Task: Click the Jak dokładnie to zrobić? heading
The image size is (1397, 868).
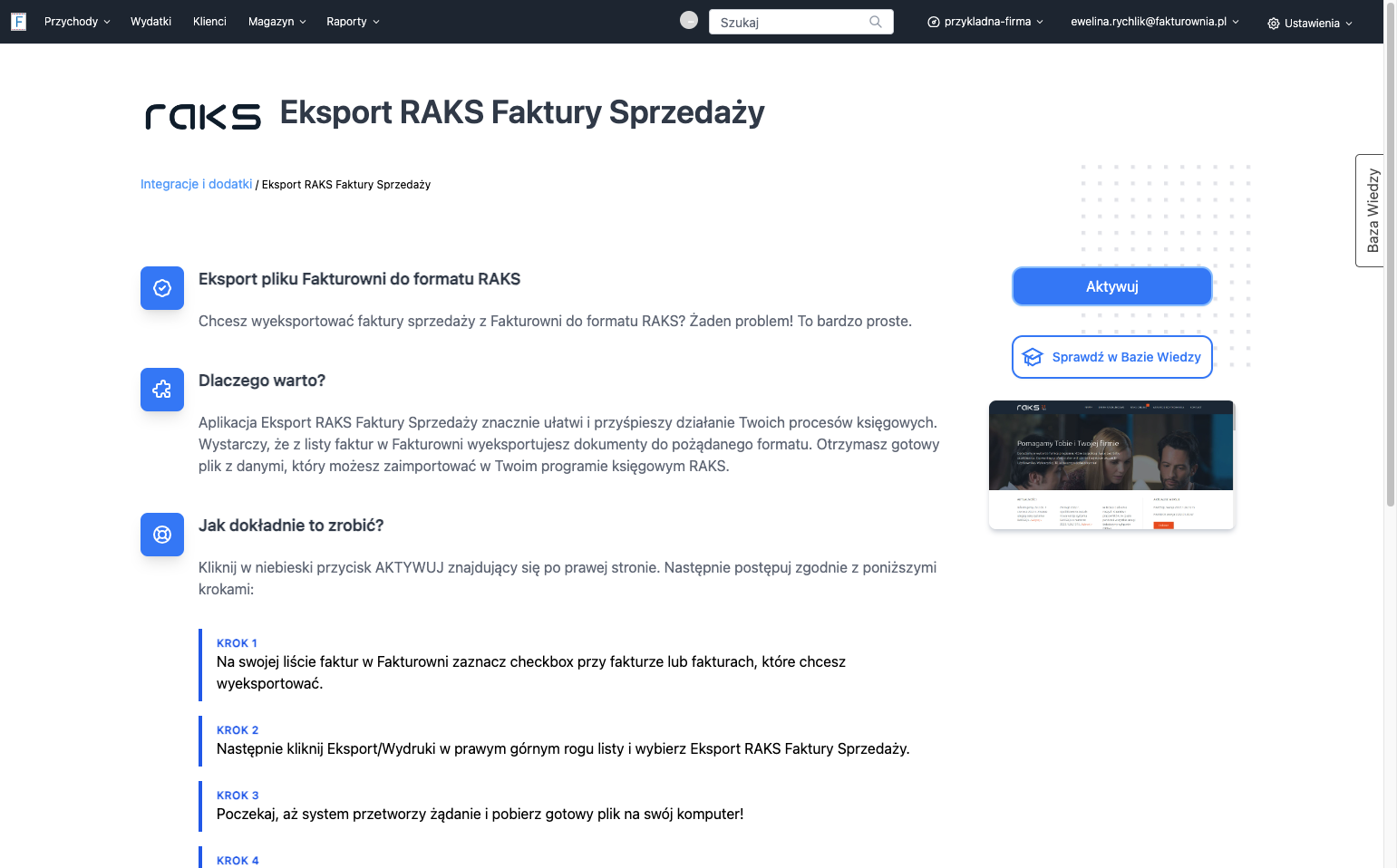Action: 291,526
